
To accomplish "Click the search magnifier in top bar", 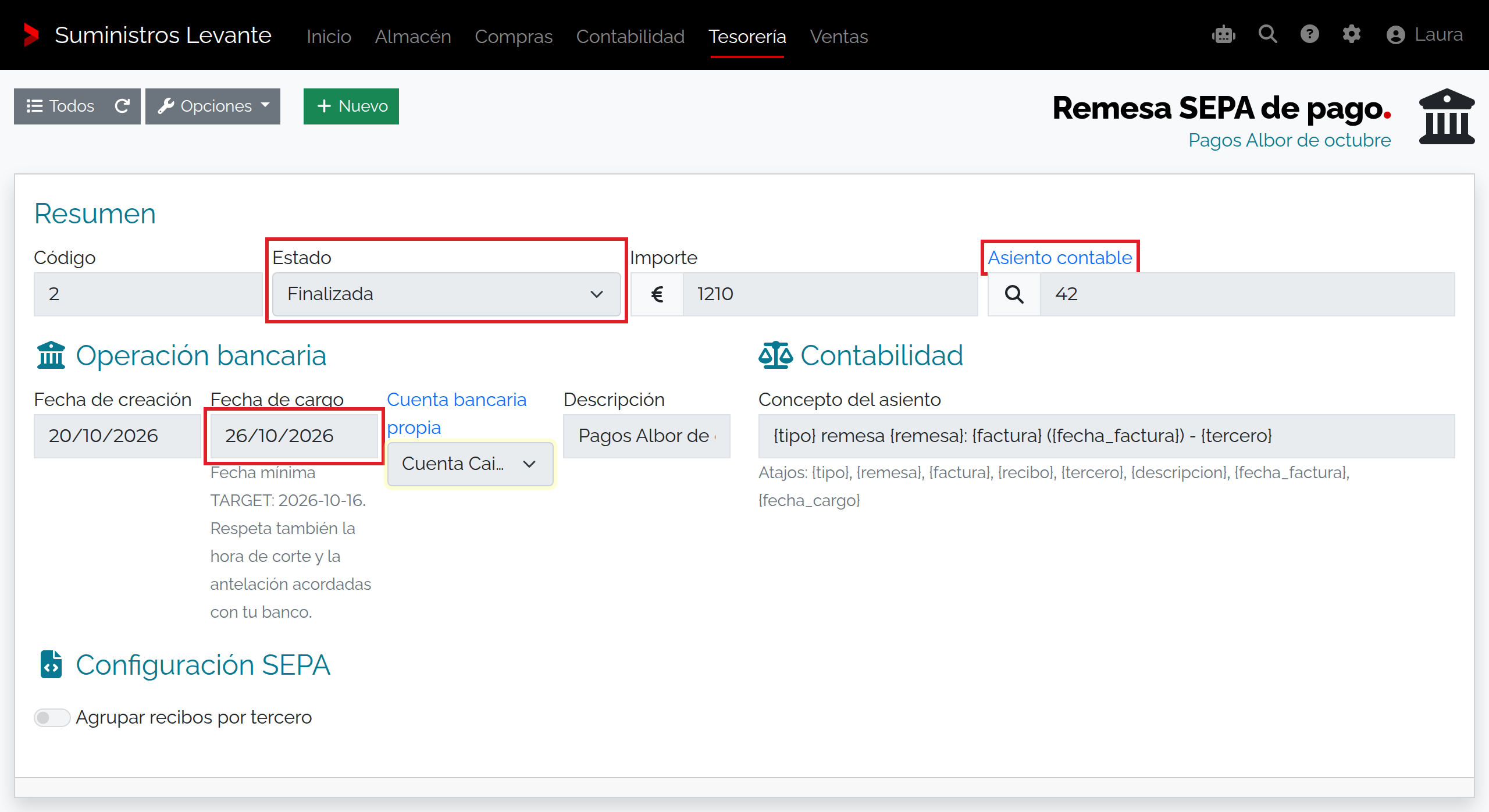I will click(x=1267, y=34).
